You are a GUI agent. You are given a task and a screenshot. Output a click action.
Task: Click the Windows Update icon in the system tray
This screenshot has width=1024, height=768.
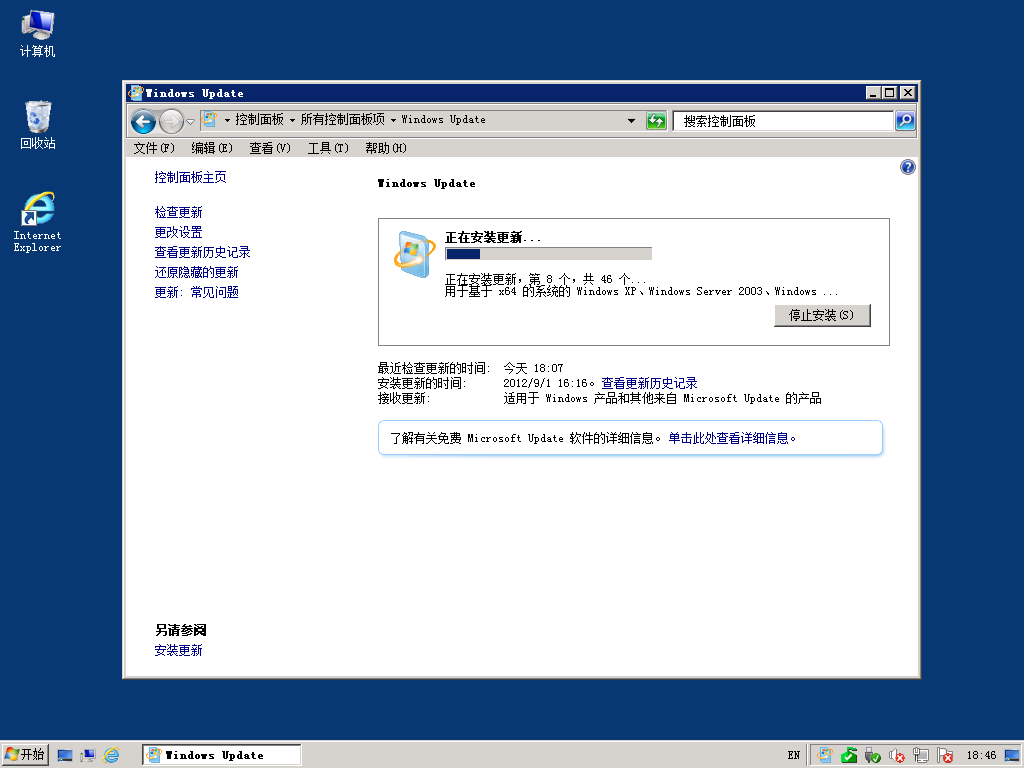pos(825,756)
